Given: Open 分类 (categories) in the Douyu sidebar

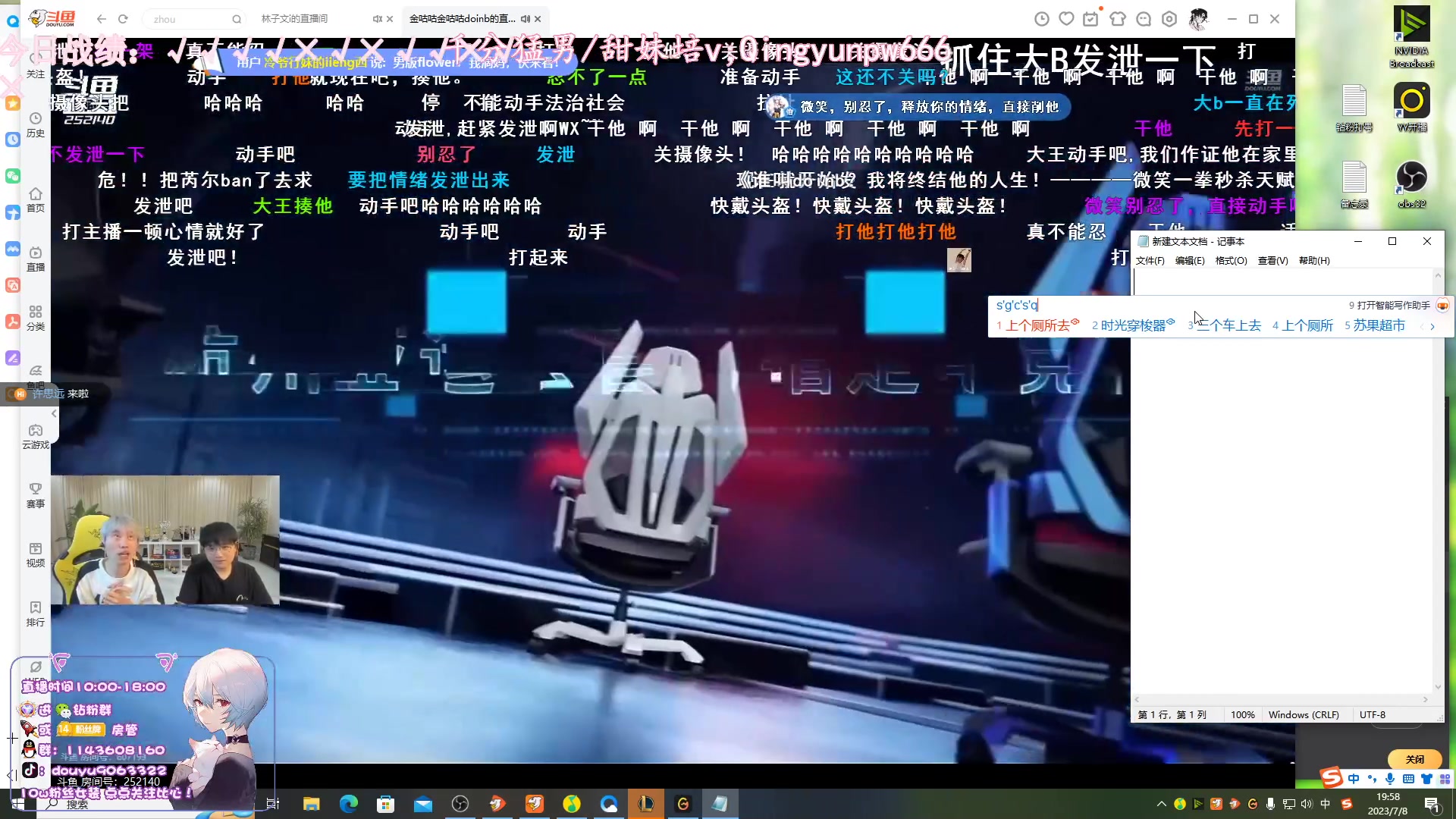Looking at the screenshot, I should click(35, 317).
